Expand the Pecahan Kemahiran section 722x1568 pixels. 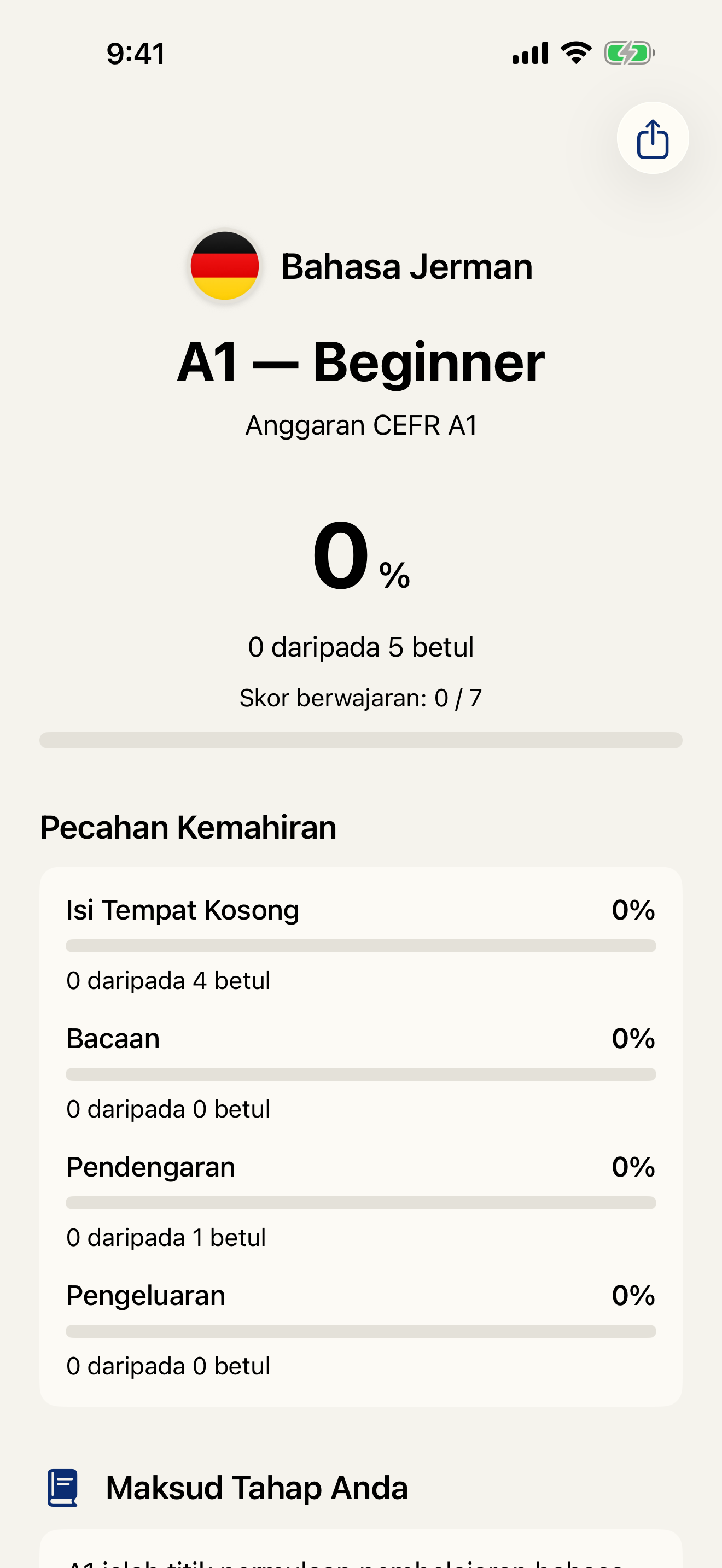pos(188,826)
